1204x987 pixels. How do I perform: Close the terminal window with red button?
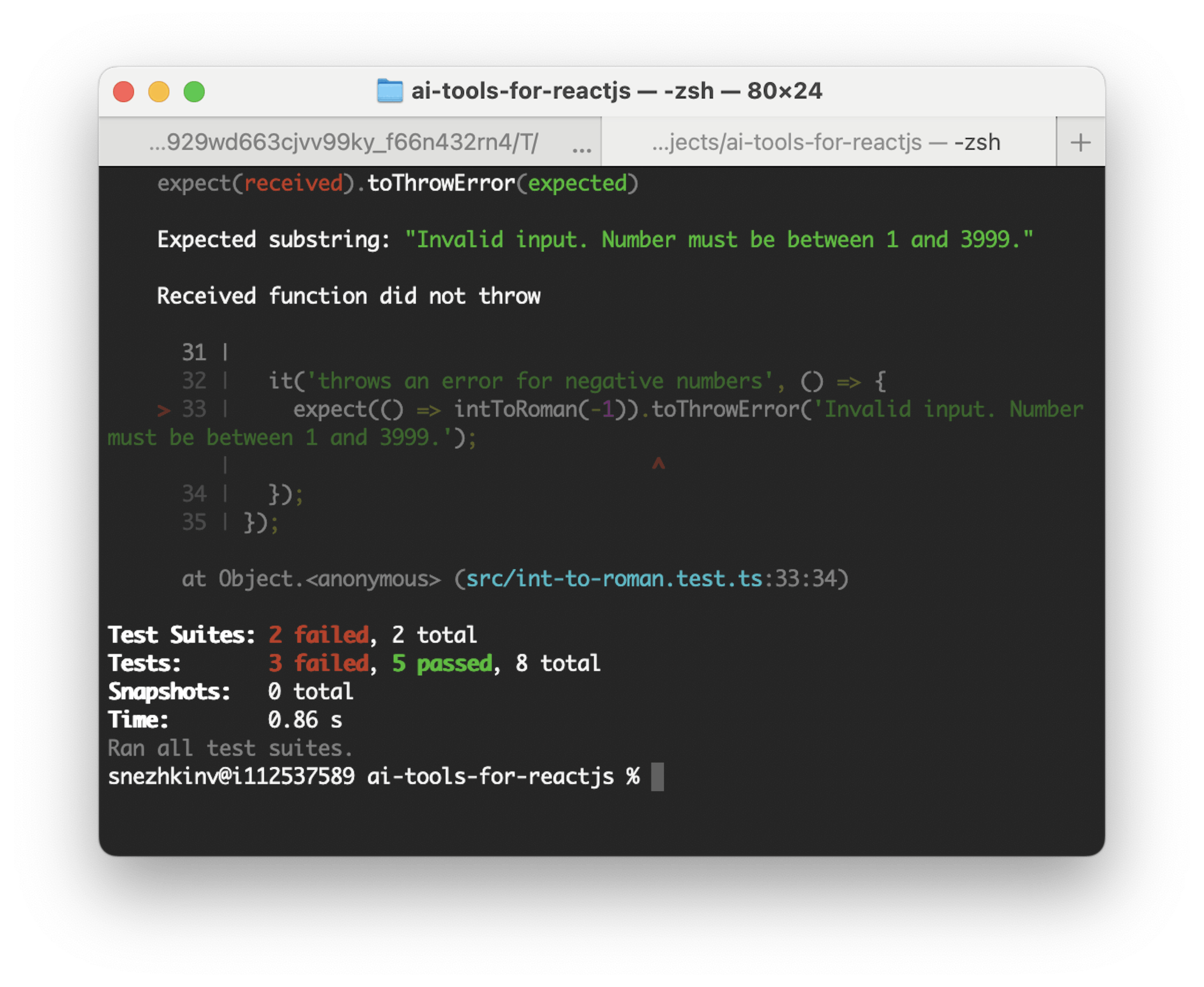[x=123, y=92]
